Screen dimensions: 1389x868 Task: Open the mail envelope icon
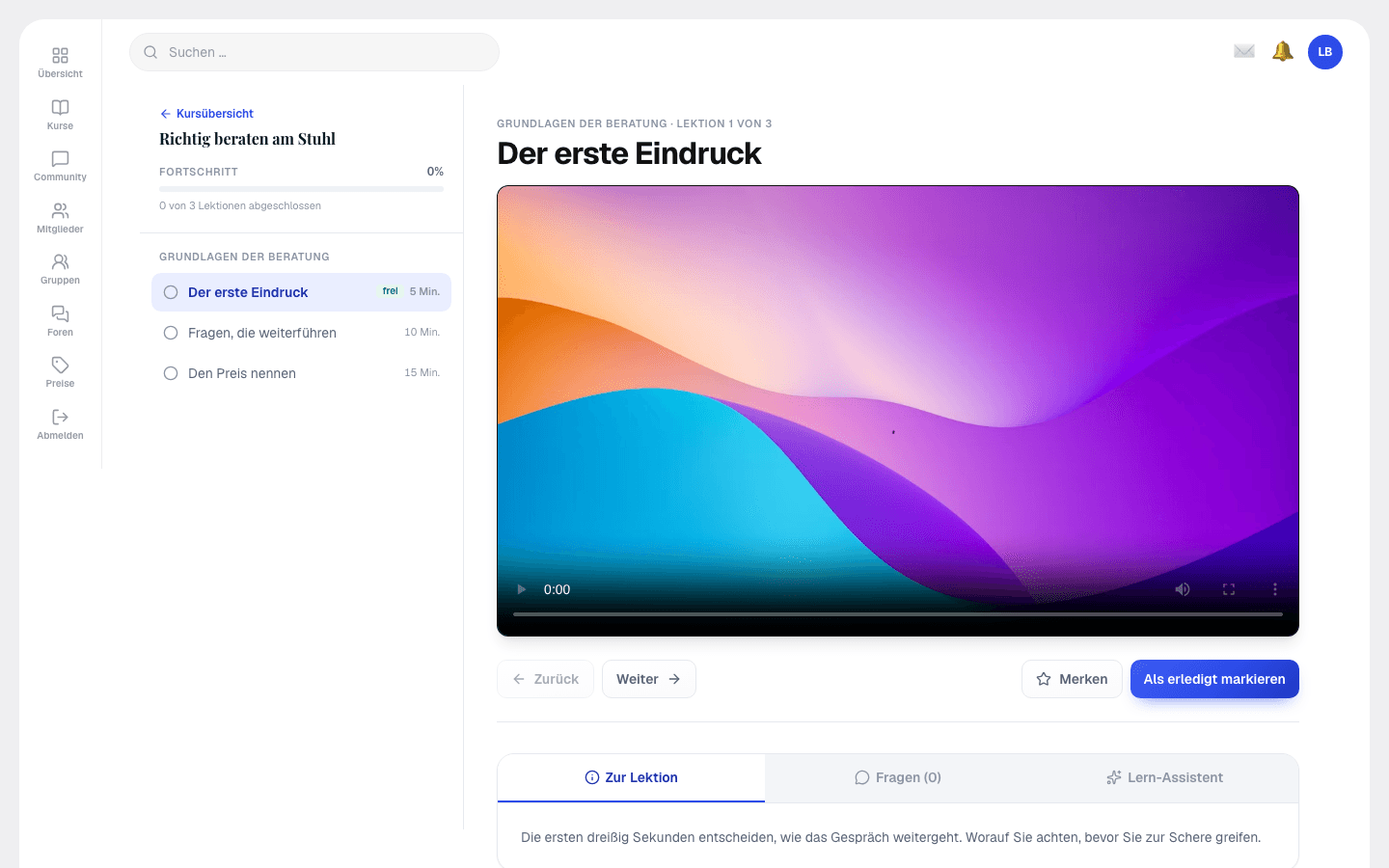click(1244, 51)
